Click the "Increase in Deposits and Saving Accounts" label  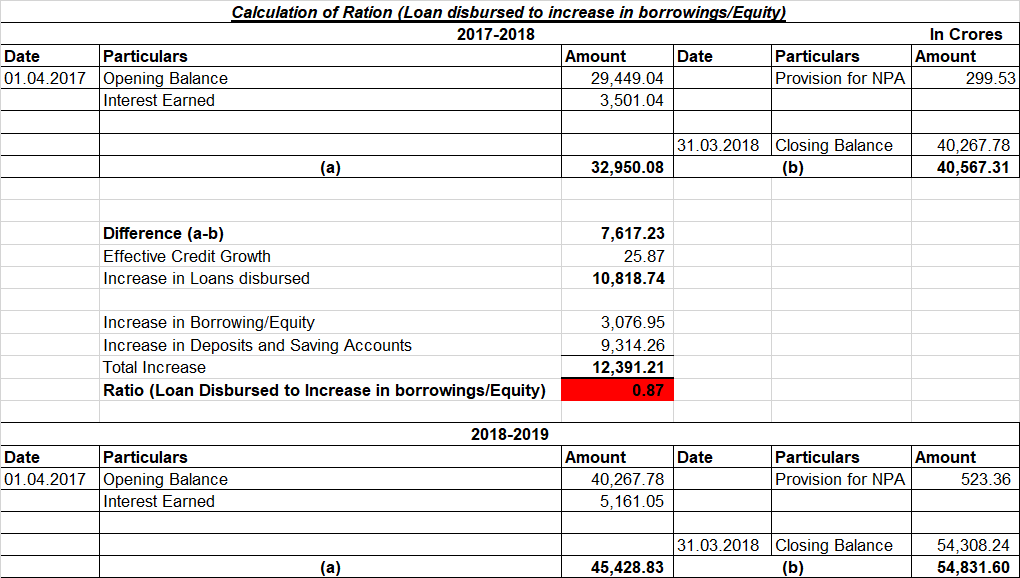pos(257,345)
